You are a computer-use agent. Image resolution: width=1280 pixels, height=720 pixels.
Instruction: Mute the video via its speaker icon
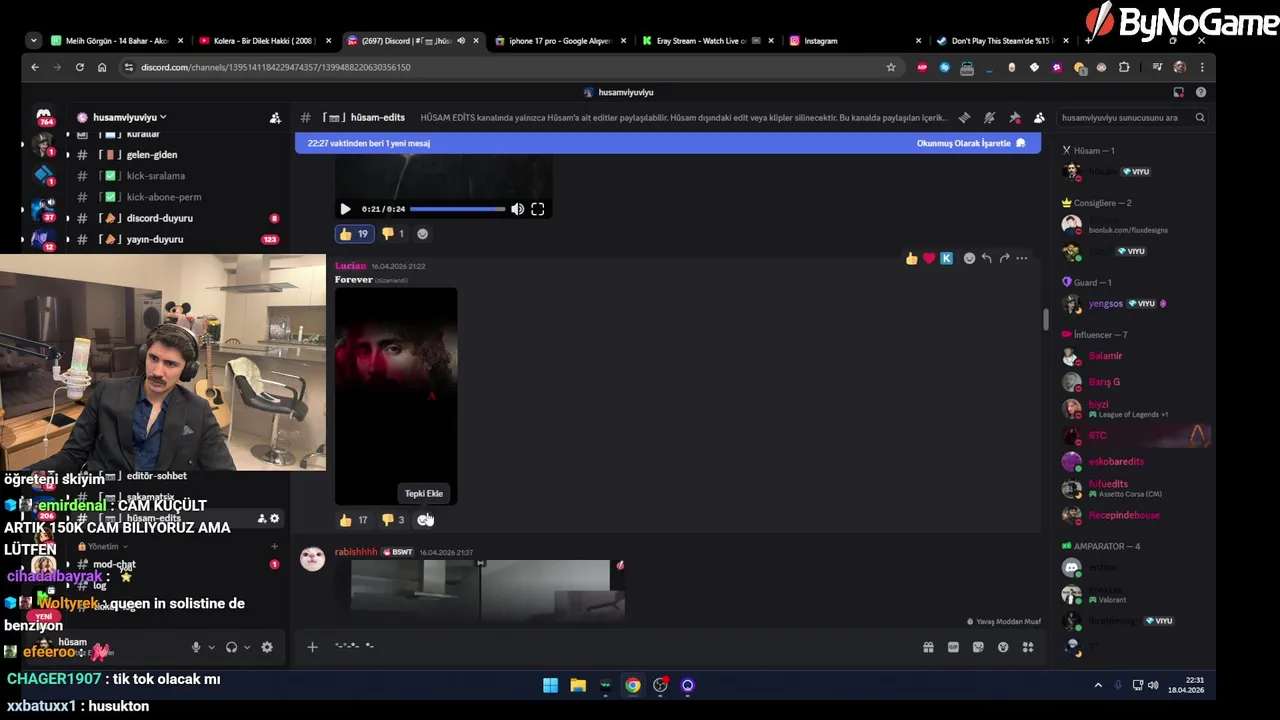(517, 209)
